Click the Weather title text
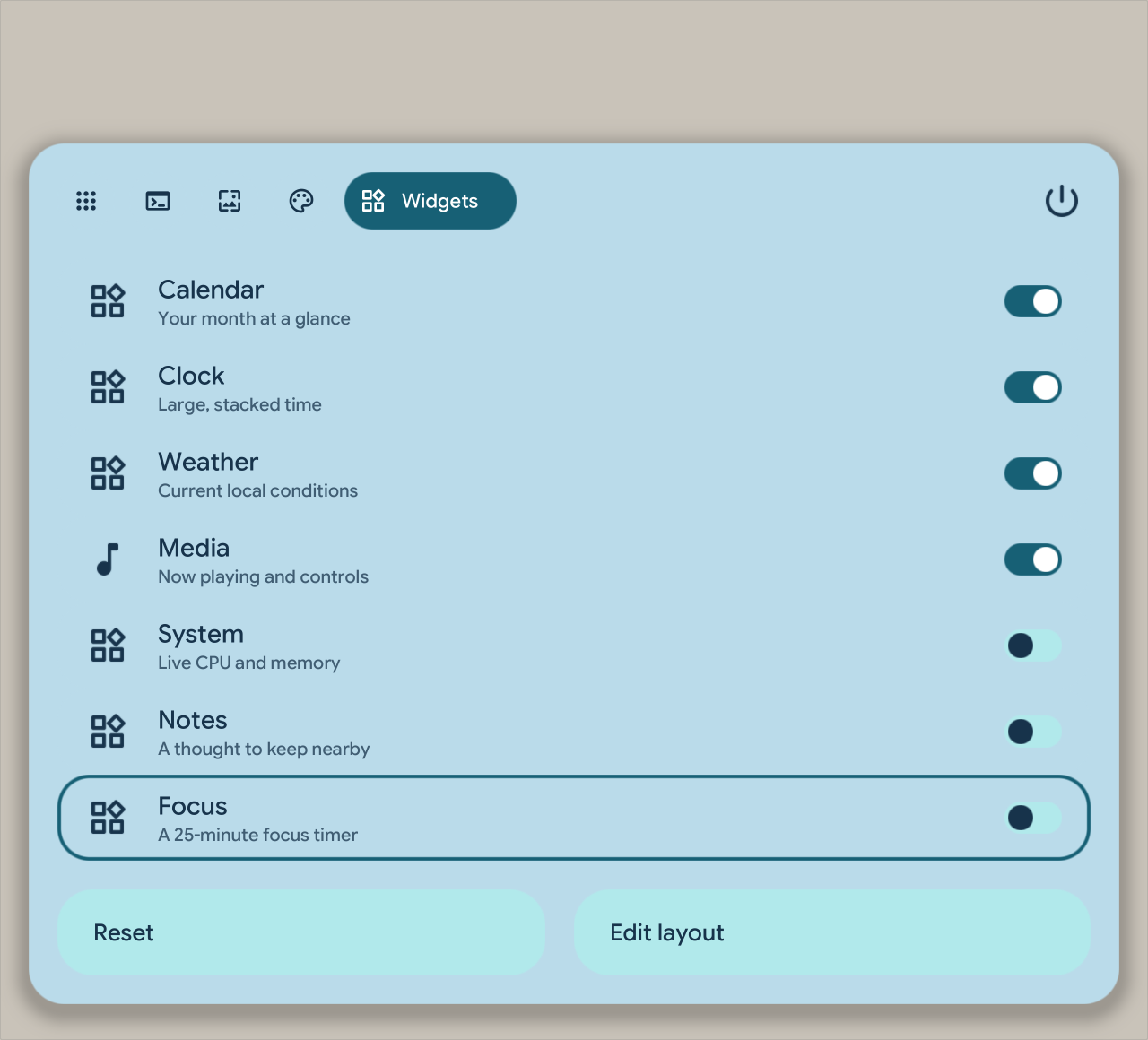Image resolution: width=1148 pixels, height=1040 pixels. tap(208, 462)
